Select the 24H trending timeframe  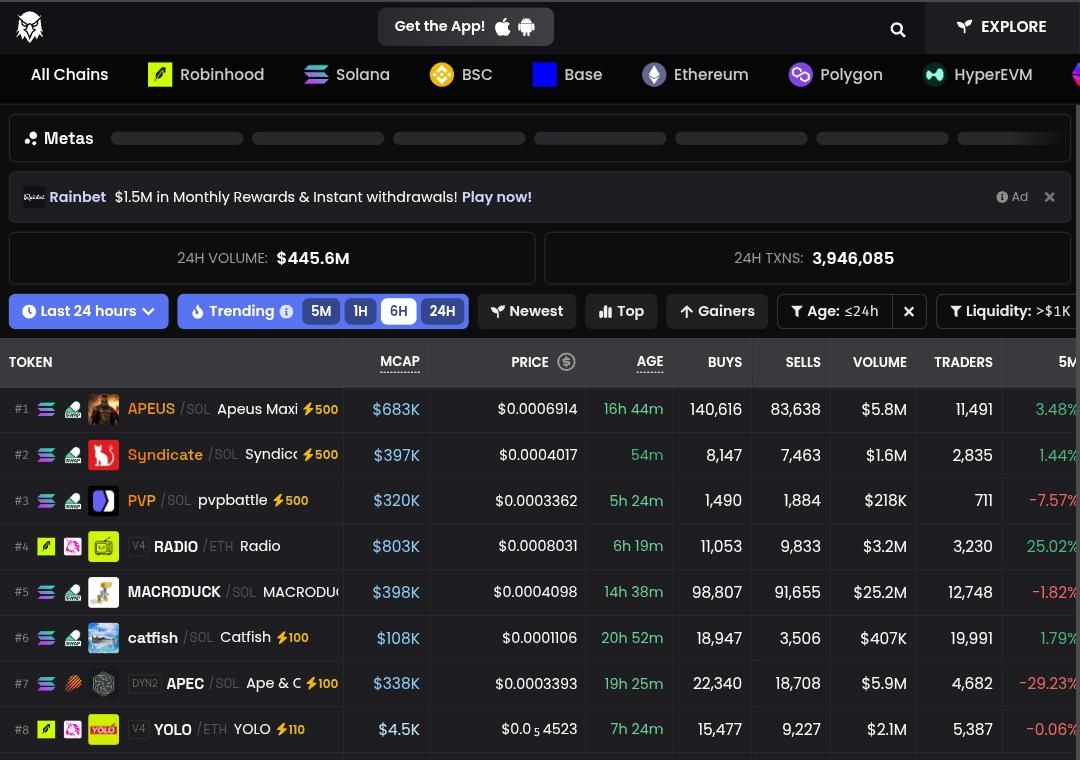(442, 311)
